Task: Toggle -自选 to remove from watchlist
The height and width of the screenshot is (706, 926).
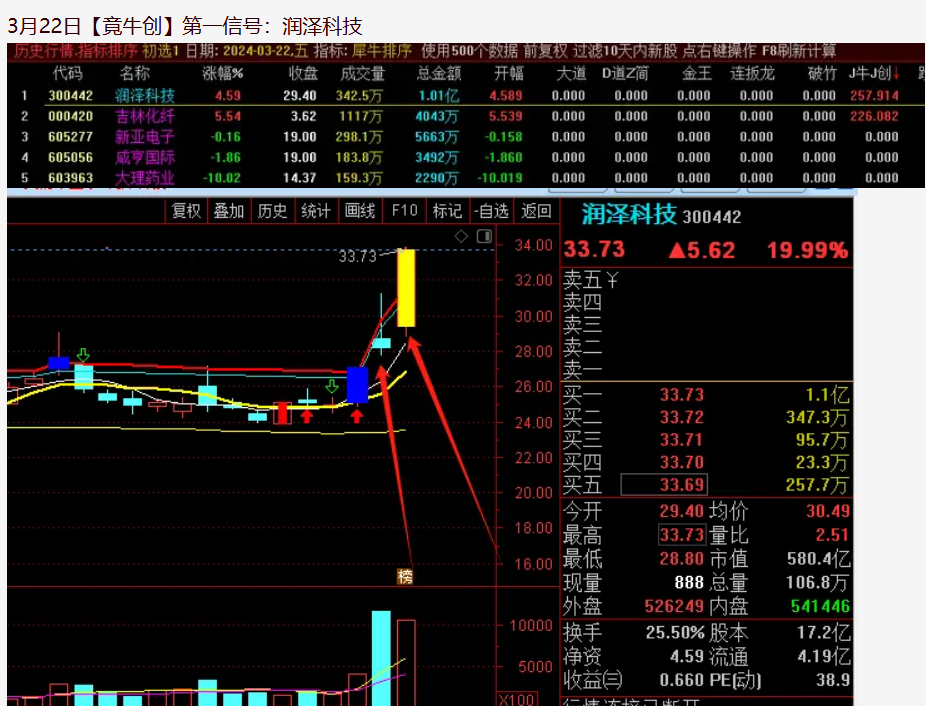Action: 491,211
